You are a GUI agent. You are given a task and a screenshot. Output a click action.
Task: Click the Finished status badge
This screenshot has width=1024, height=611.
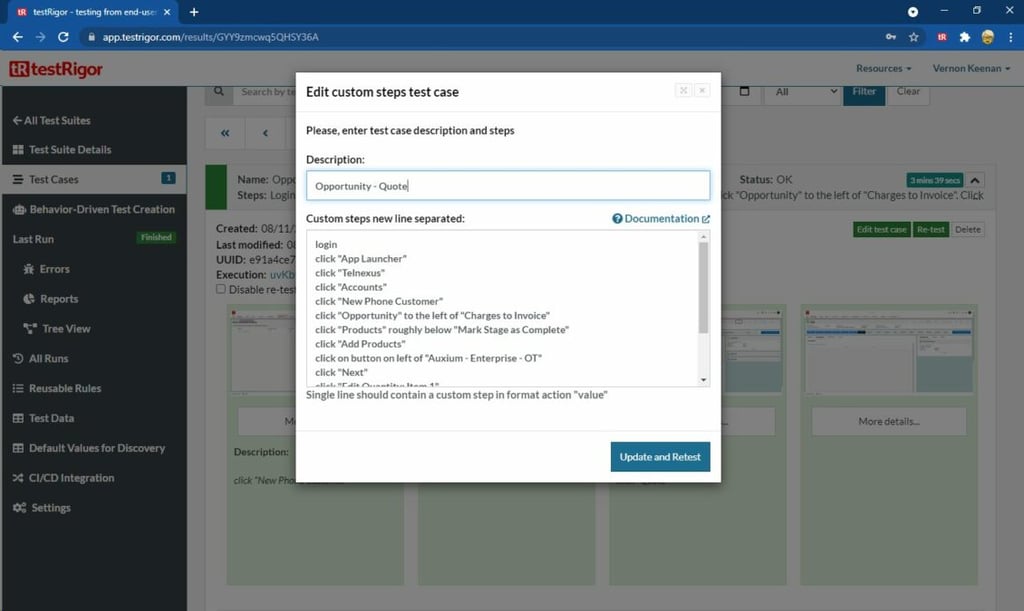(x=156, y=238)
